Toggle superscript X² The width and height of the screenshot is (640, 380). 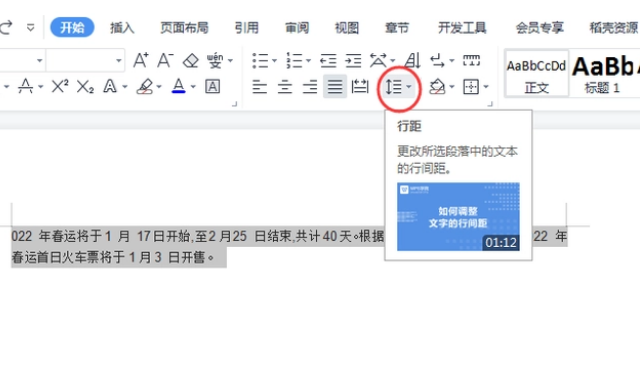click(x=60, y=86)
